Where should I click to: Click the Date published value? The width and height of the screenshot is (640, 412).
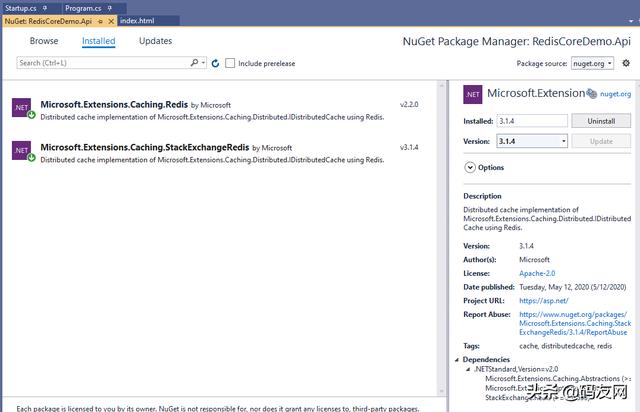[x=573, y=287]
